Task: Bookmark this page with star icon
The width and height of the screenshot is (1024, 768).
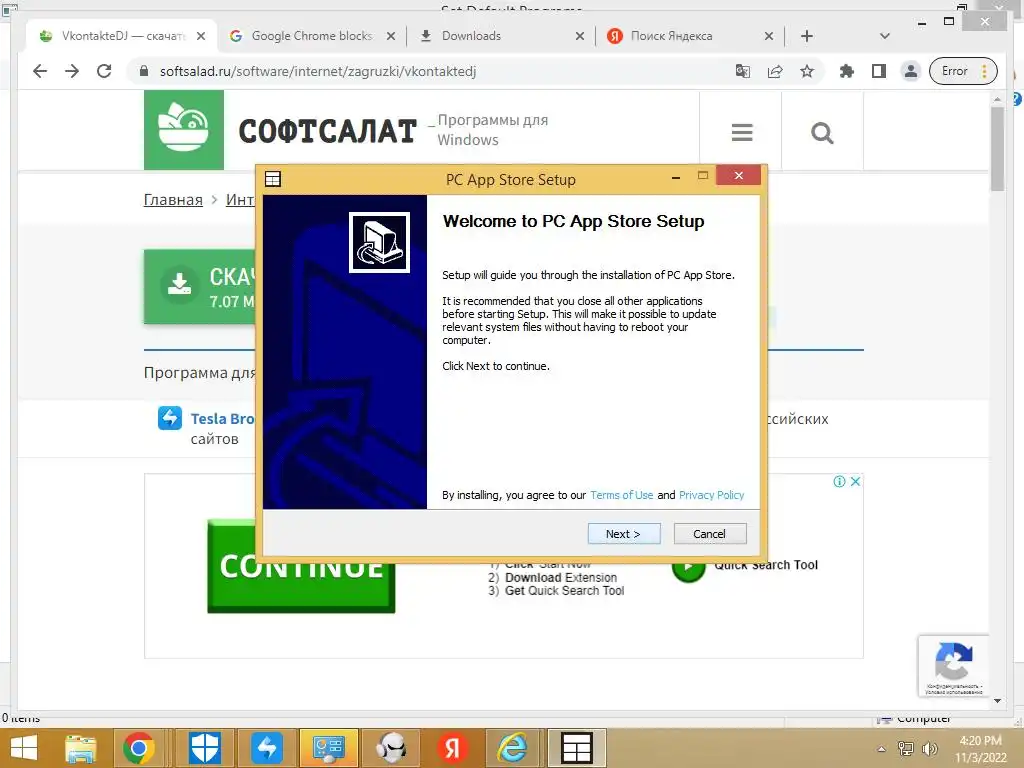Action: pyautogui.click(x=807, y=71)
